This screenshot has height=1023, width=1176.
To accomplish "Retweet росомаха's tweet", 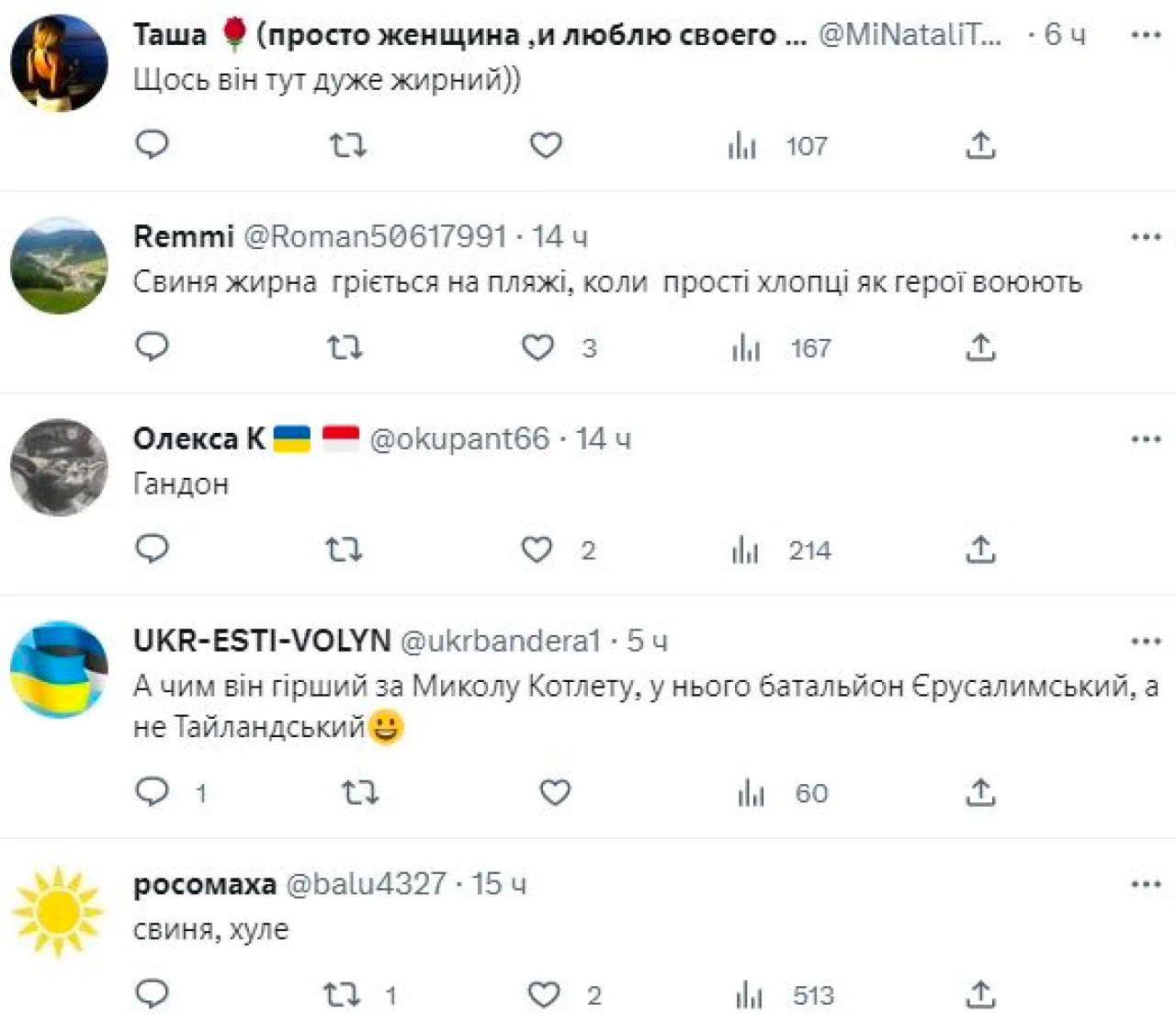I will coord(342,995).
